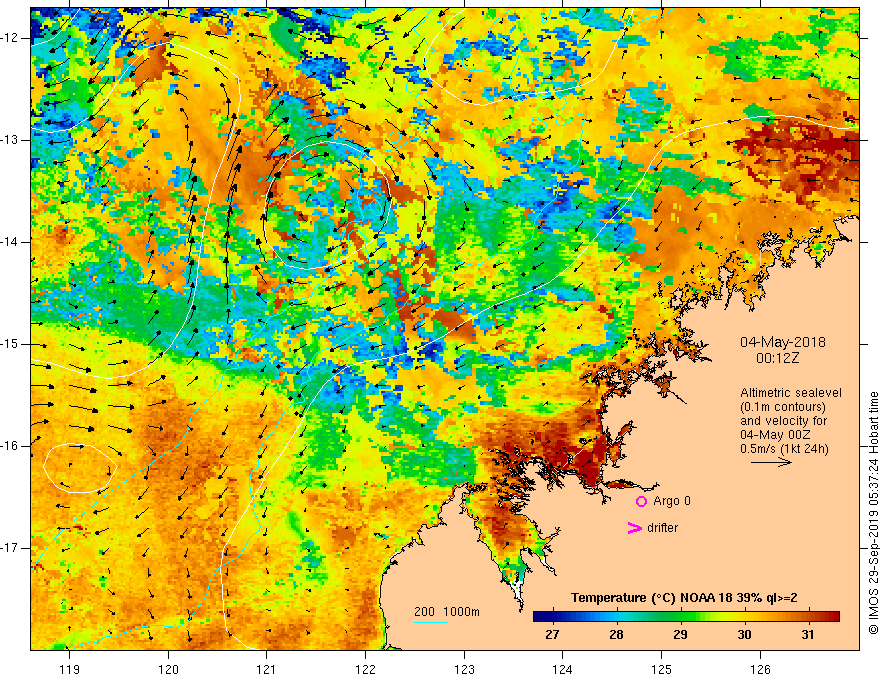Click the 'Argo 0' legend label

coord(672,501)
